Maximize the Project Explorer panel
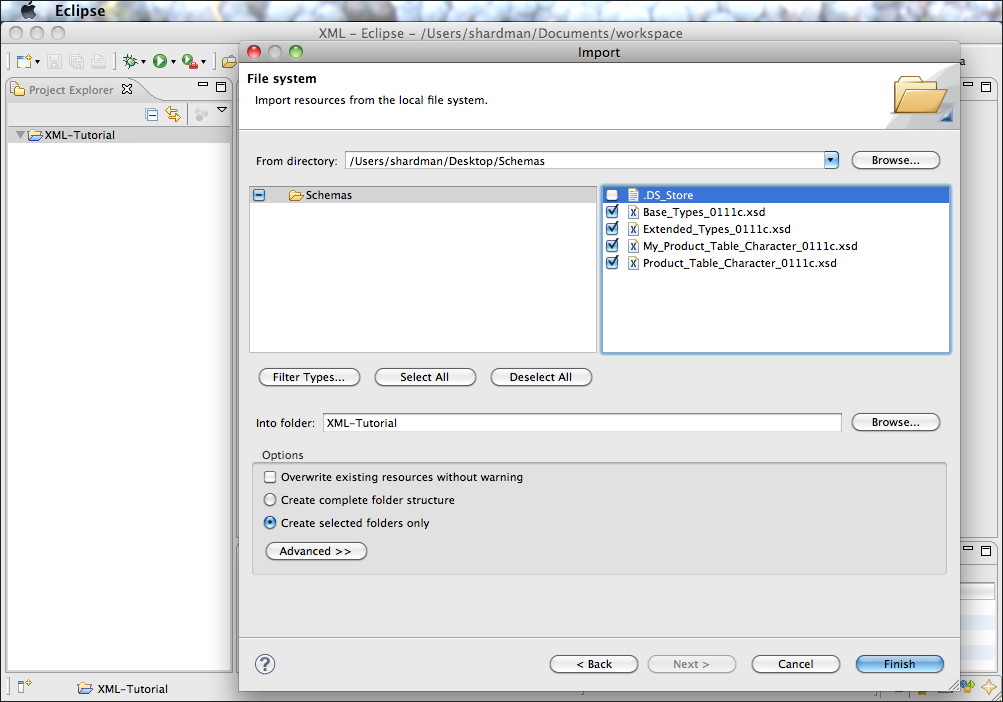 [221, 87]
